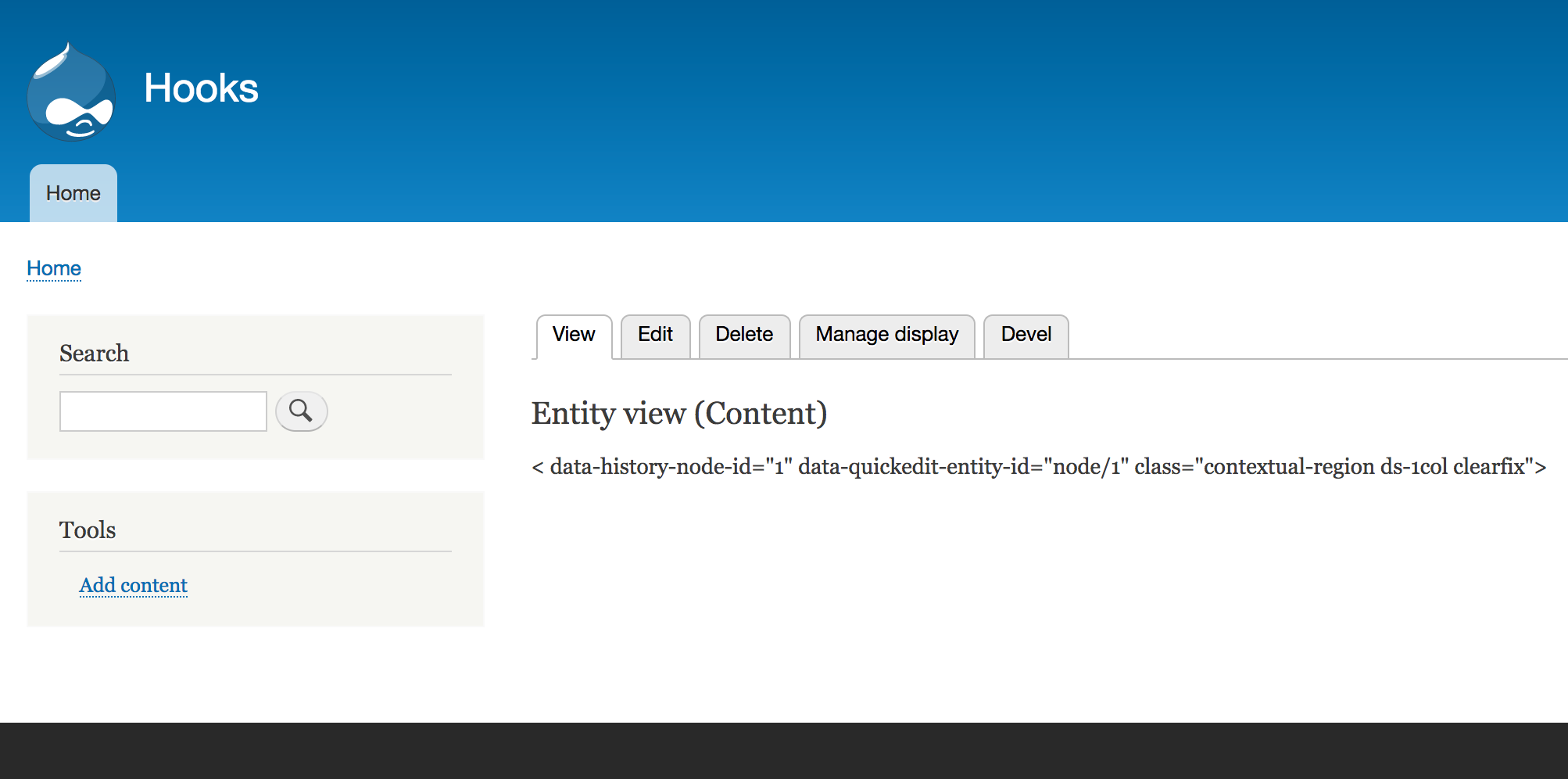1568x779 pixels.
Task: Select the Delete tab
Action: pyautogui.click(x=744, y=335)
